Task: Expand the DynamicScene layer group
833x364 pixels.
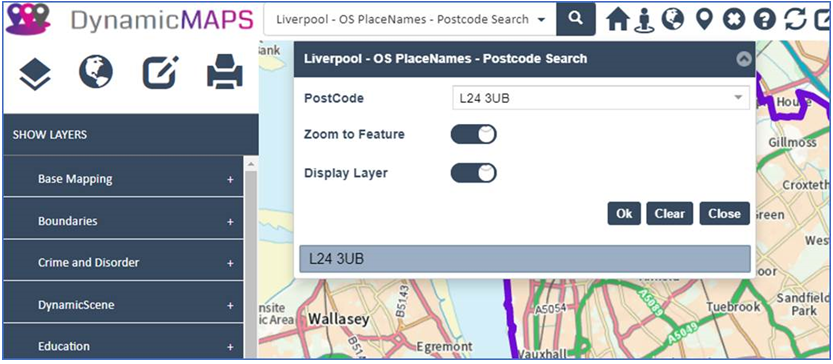Action: pos(123,305)
